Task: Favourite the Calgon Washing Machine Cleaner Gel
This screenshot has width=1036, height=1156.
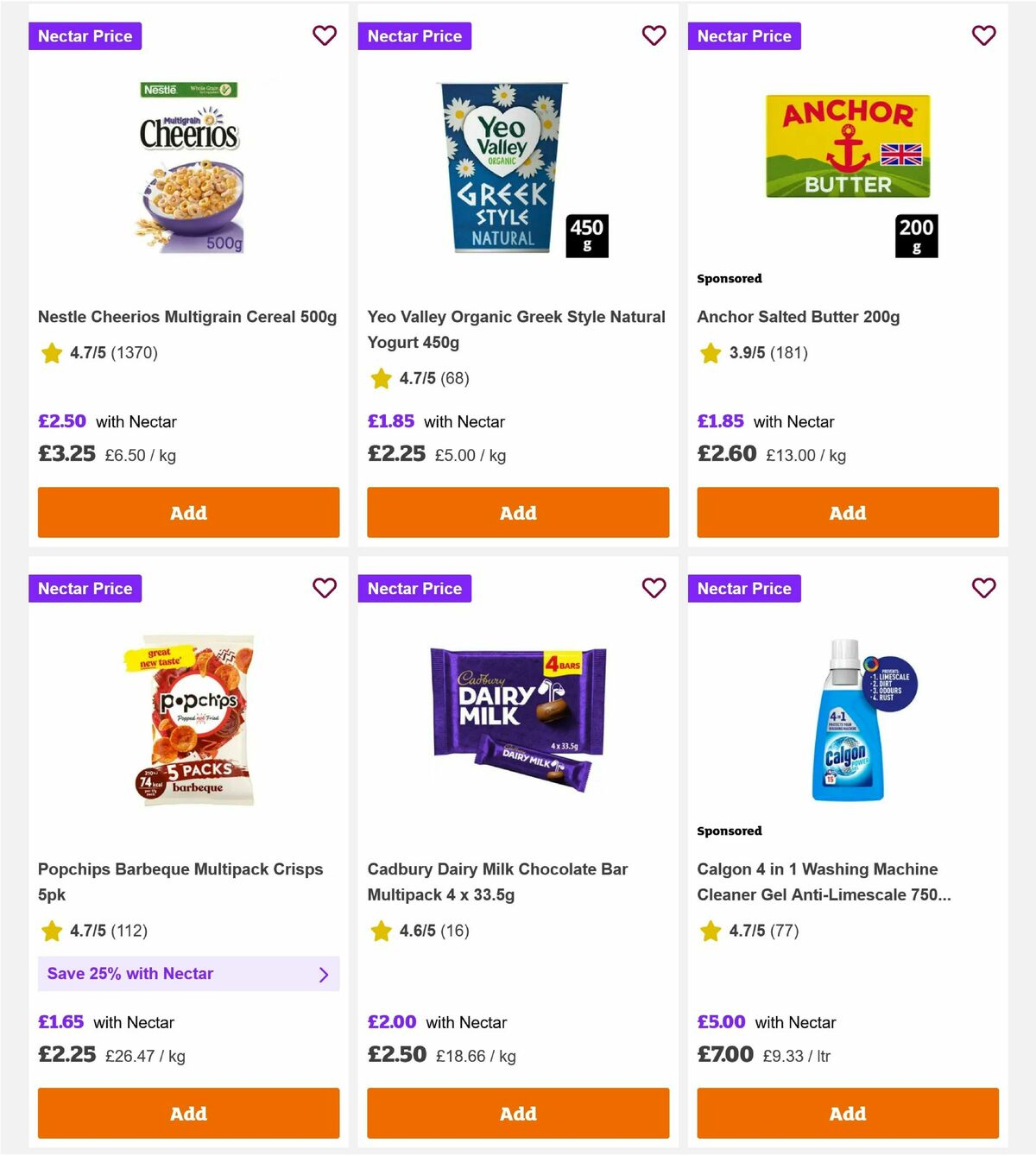Action: point(983,588)
